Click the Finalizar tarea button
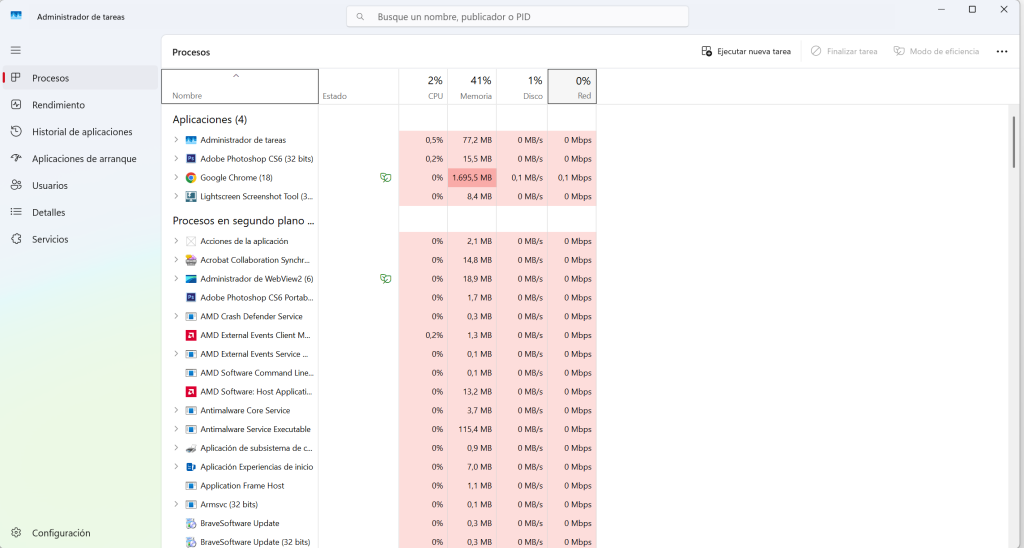1024x548 pixels. [x=844, y=51]
